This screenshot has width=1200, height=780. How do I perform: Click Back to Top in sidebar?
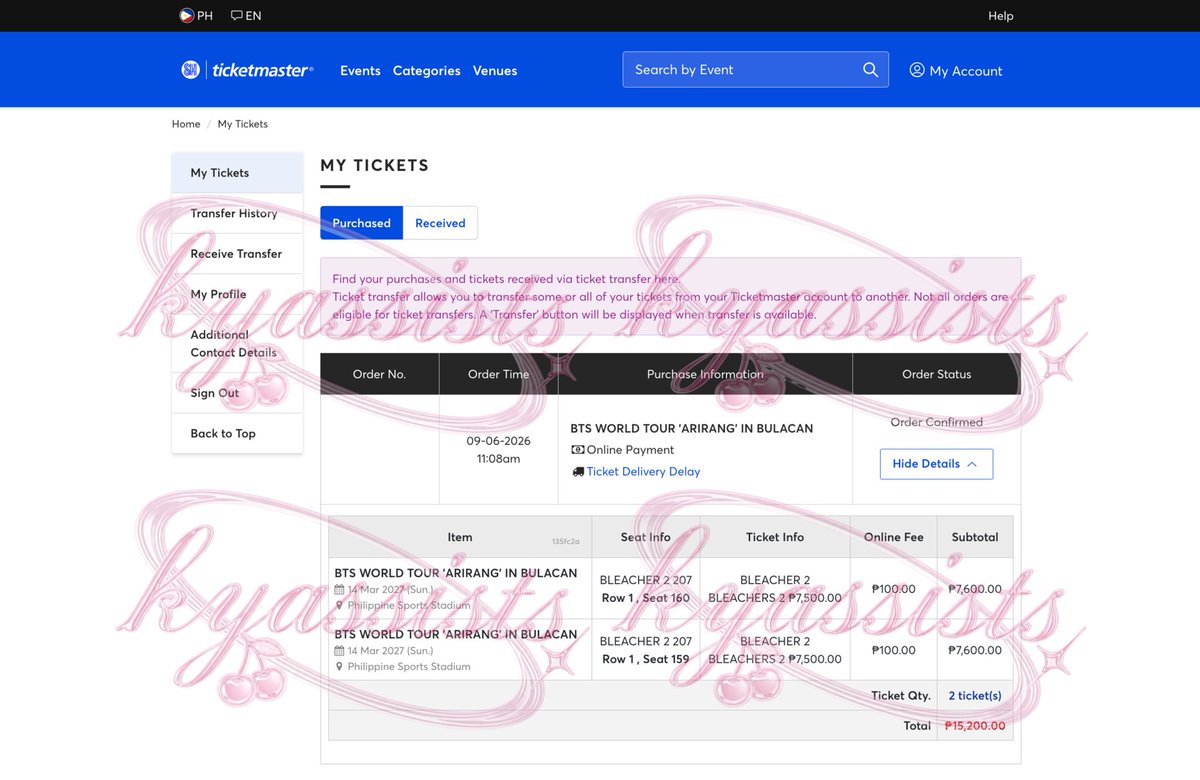[237, 433]
